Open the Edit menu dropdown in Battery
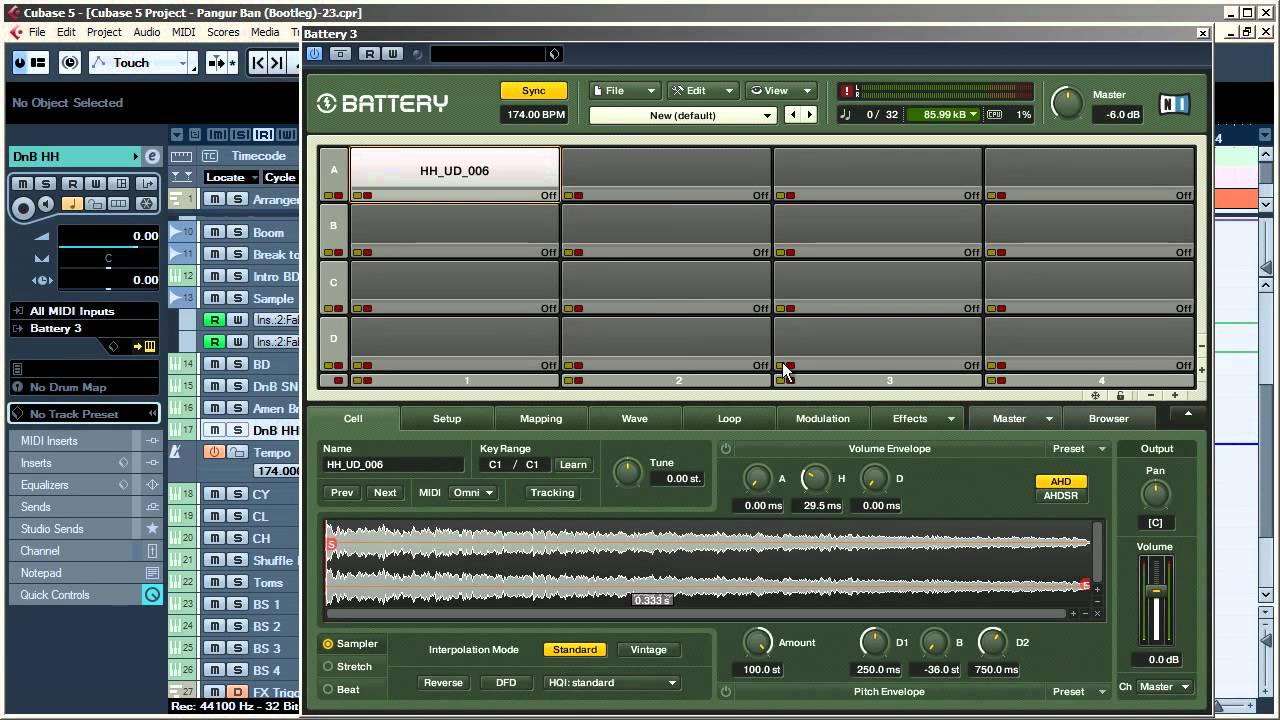 coord(703,90)
